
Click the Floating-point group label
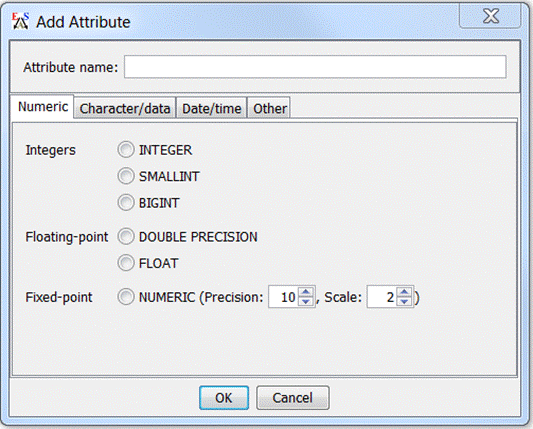[67, 237]
